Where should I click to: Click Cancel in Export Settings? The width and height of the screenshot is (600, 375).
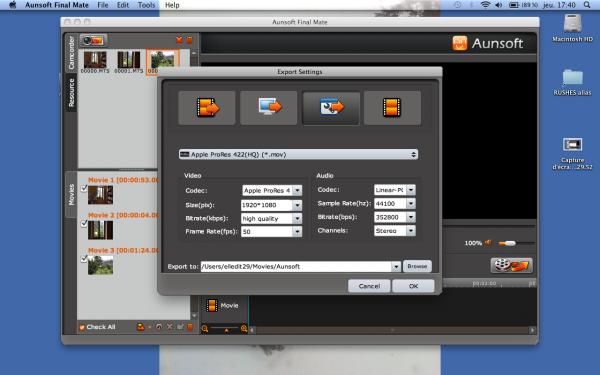[x=369, y=286]
